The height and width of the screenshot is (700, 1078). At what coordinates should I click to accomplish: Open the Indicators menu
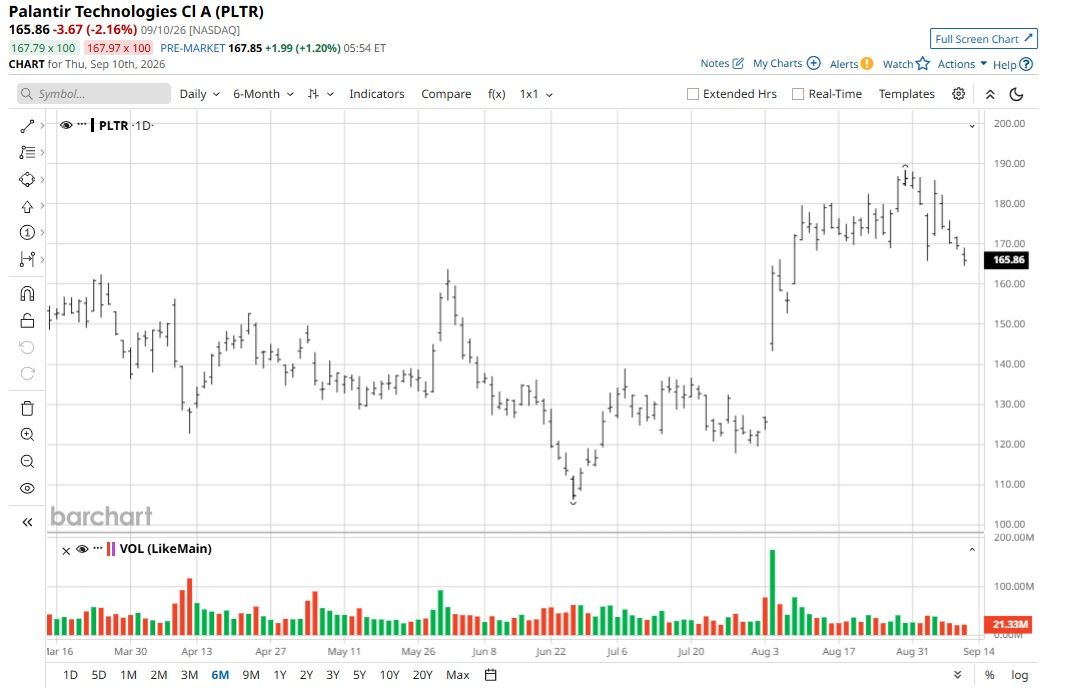[x=377, y=94]
